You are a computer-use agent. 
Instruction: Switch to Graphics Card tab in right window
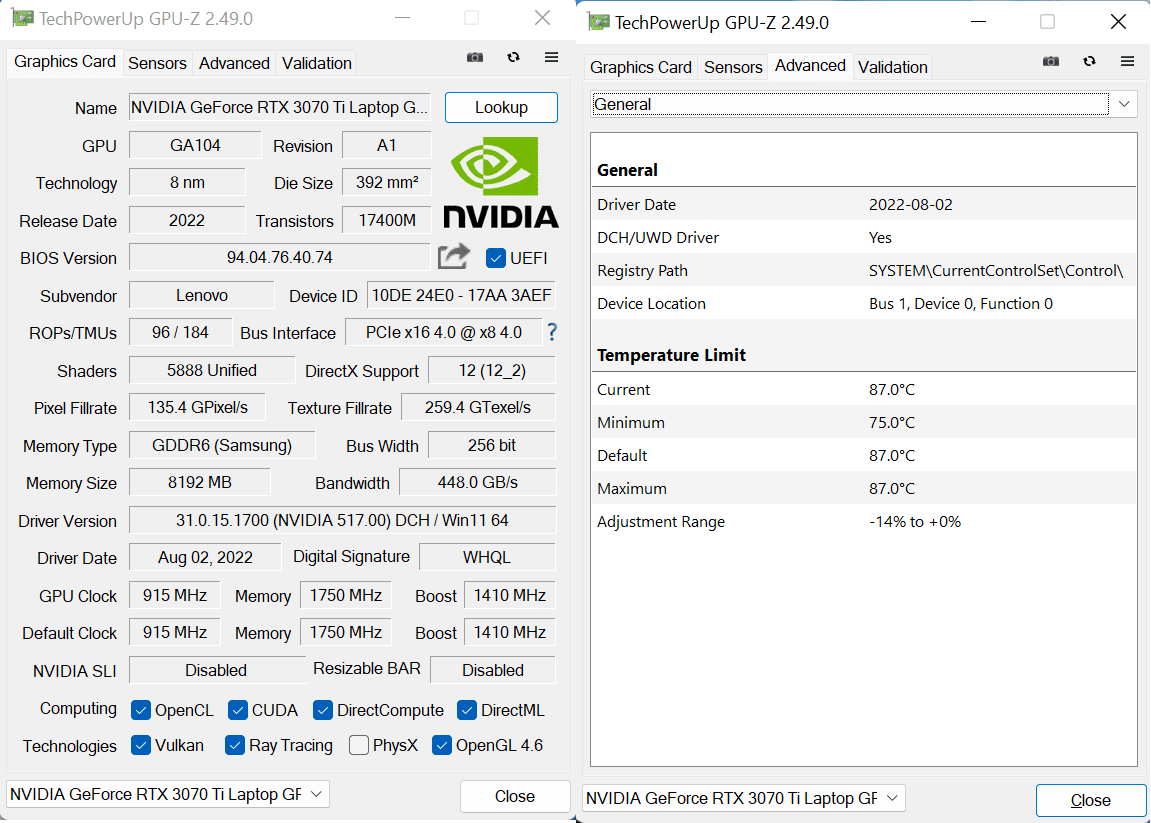[x=641, y=67]
